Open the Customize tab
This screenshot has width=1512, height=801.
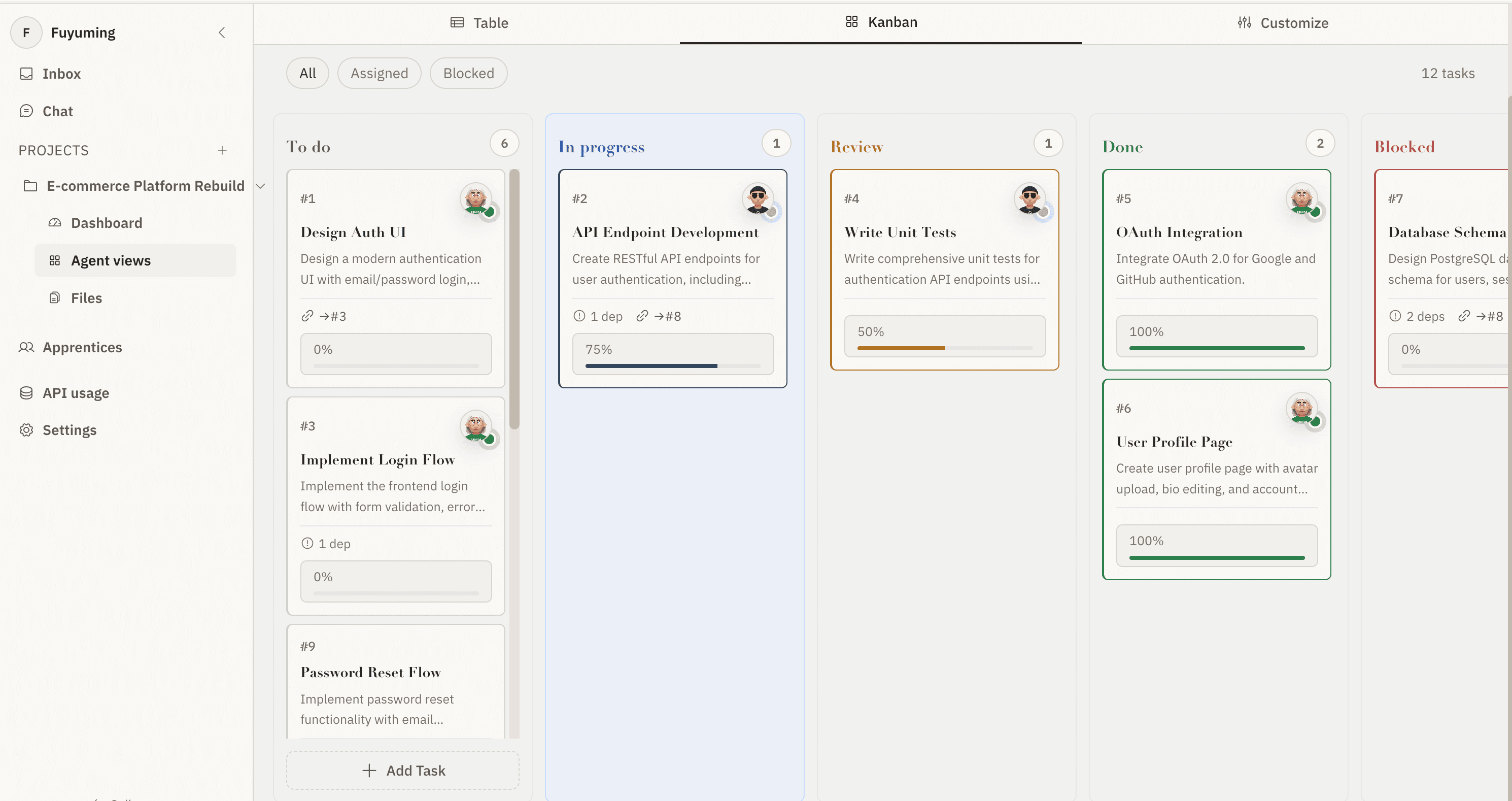(1283, 23)
